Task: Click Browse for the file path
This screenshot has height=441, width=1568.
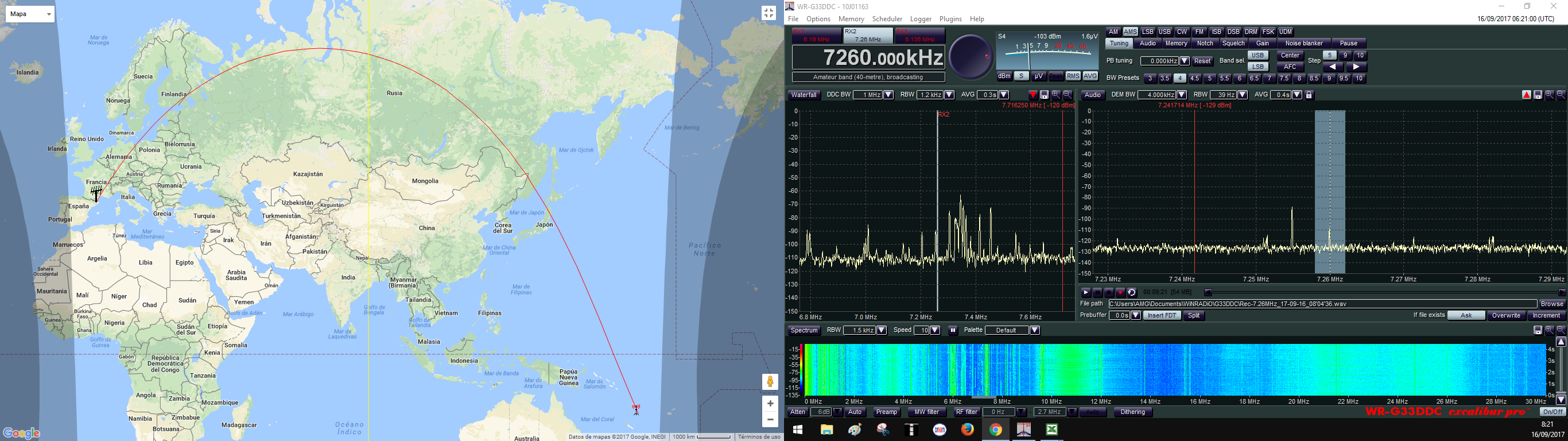Action: [x=1551, y=304]
